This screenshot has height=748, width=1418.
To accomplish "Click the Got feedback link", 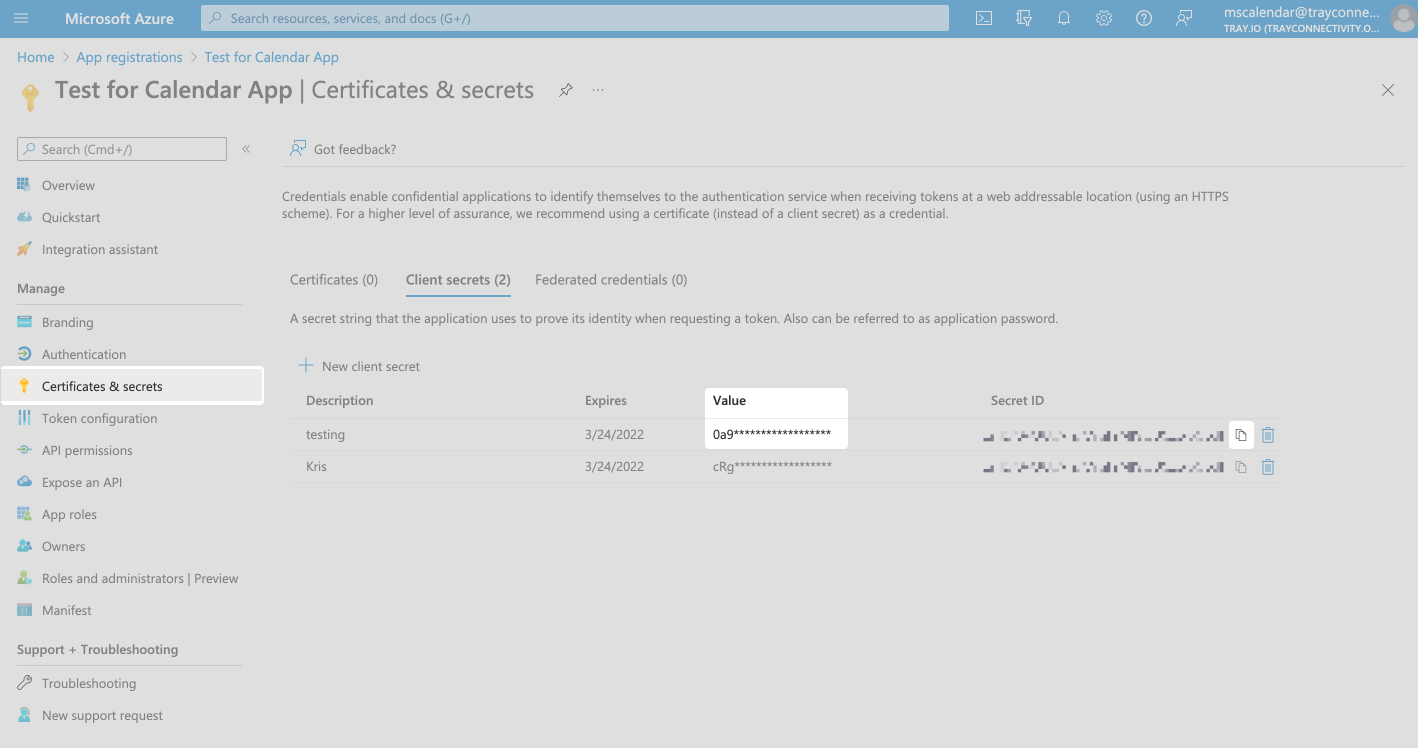I will (344, 148).
